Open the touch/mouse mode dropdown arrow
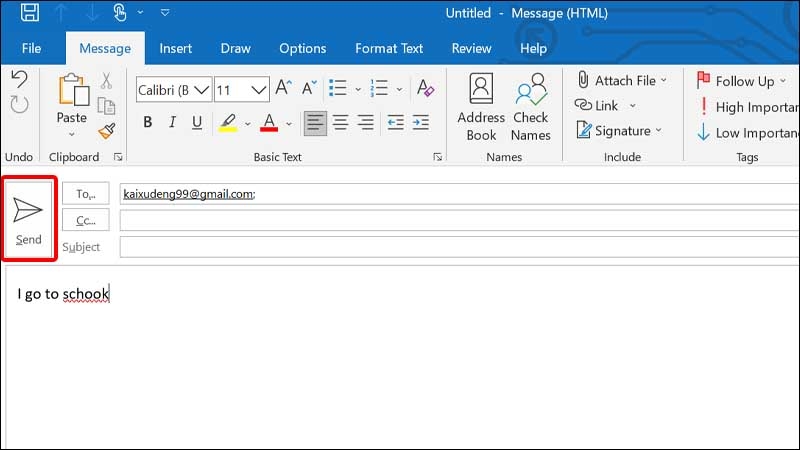Viewport: 800px width, 450px height. 140,12
